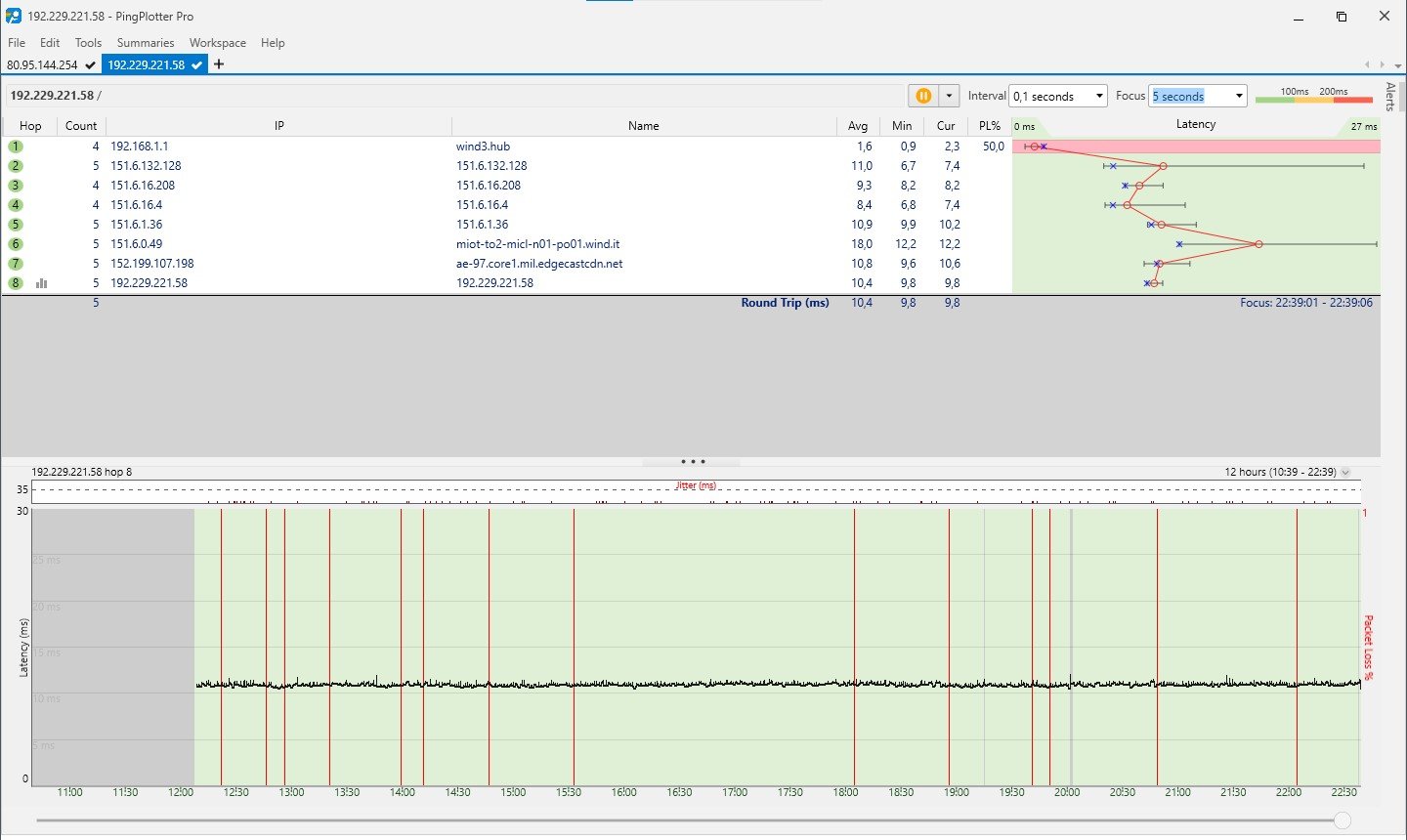
Task: Click the three-dot panel splitter handle
Action: click(692, 462)
